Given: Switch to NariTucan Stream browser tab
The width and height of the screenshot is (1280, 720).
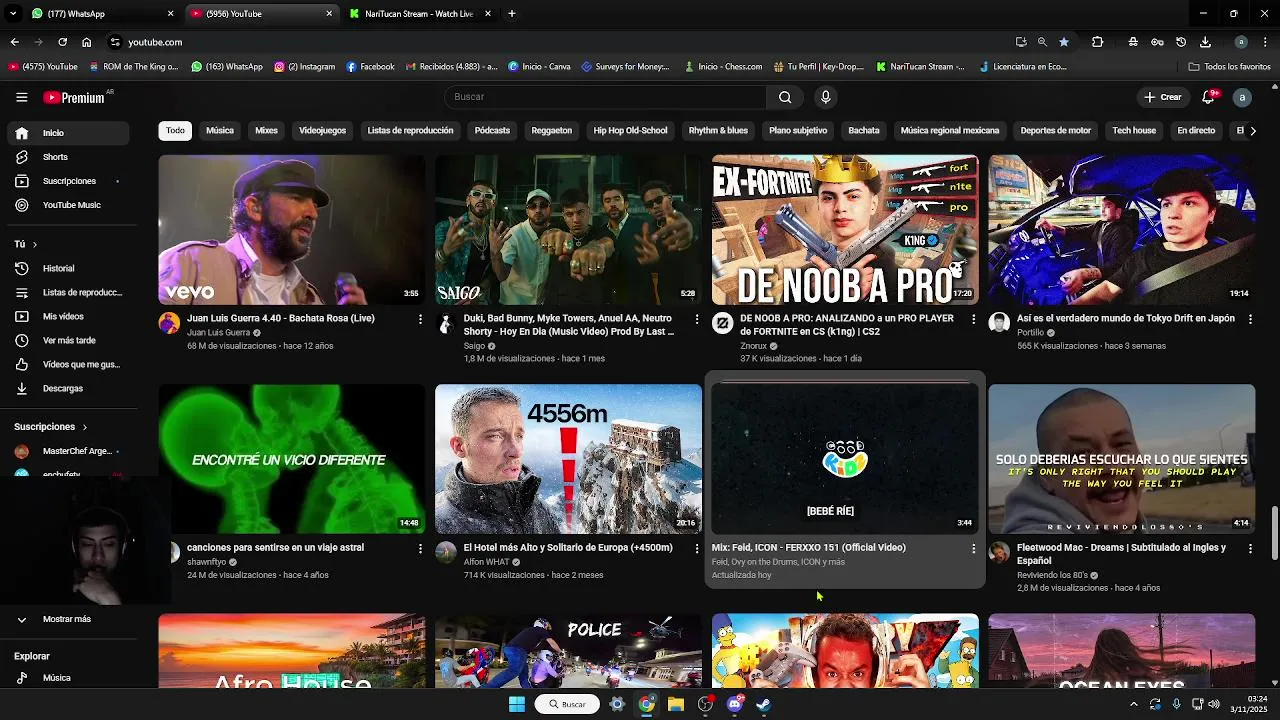Looking at the screenshot, I should 419,14.
